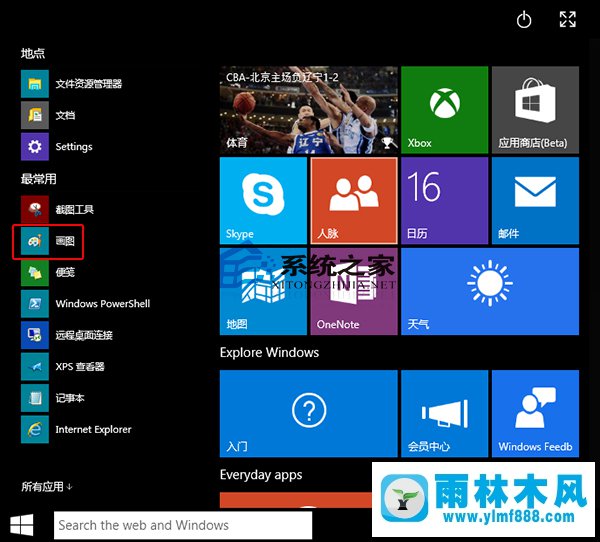Click the 远程桌面连接 label
Image resolution: width=600 pixels, height=542 pixels.
[84, 335]
